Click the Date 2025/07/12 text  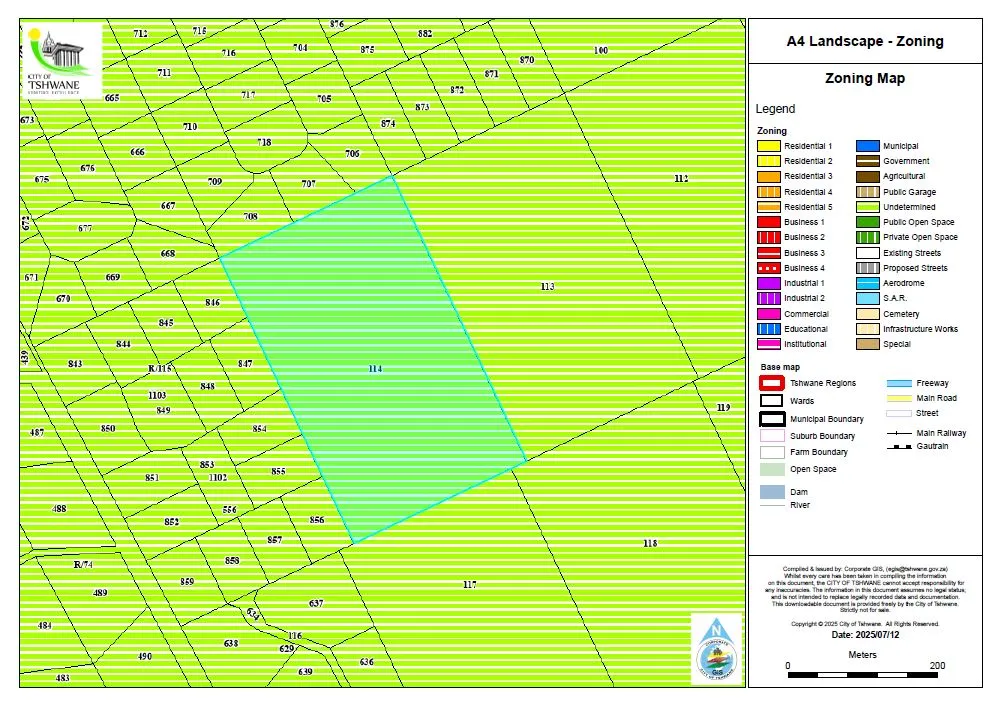[x=865, y=635]
